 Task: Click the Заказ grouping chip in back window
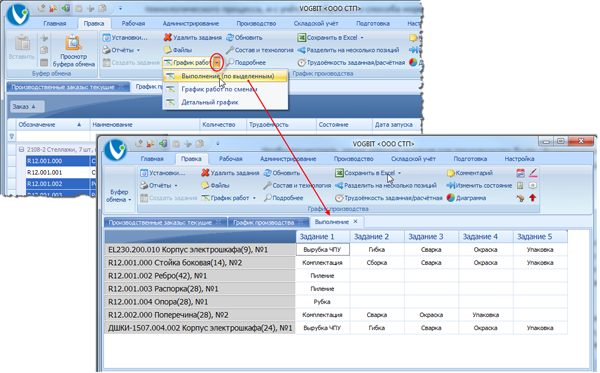27,107
